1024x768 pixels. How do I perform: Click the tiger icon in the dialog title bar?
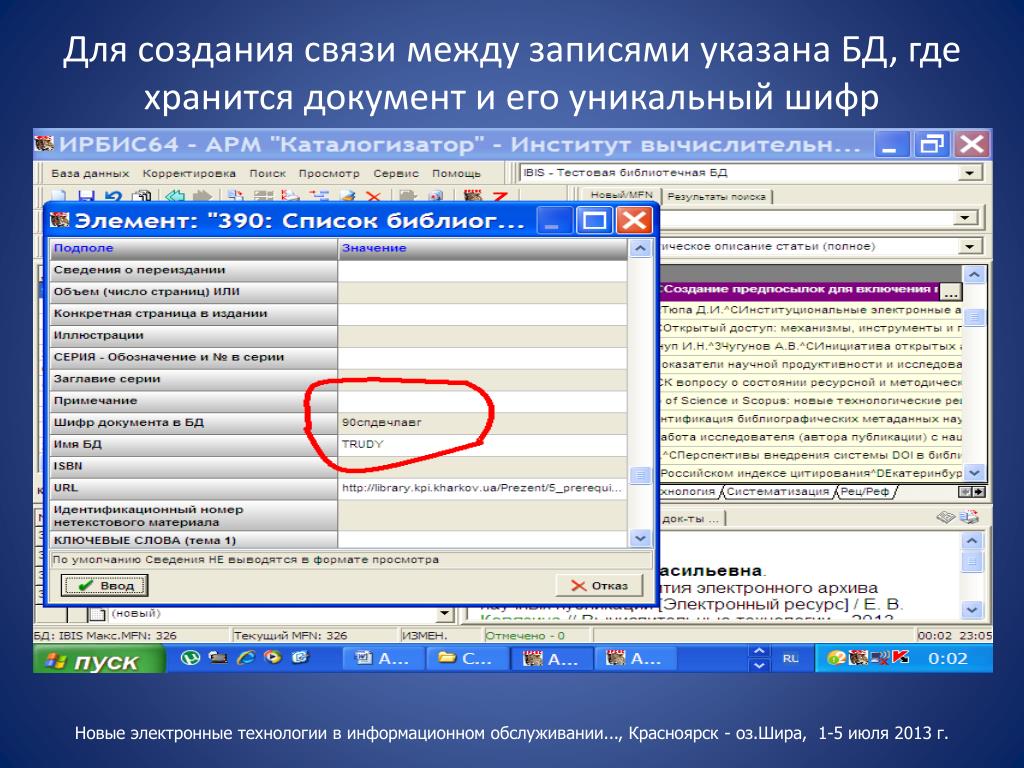[x=59, y=220]
